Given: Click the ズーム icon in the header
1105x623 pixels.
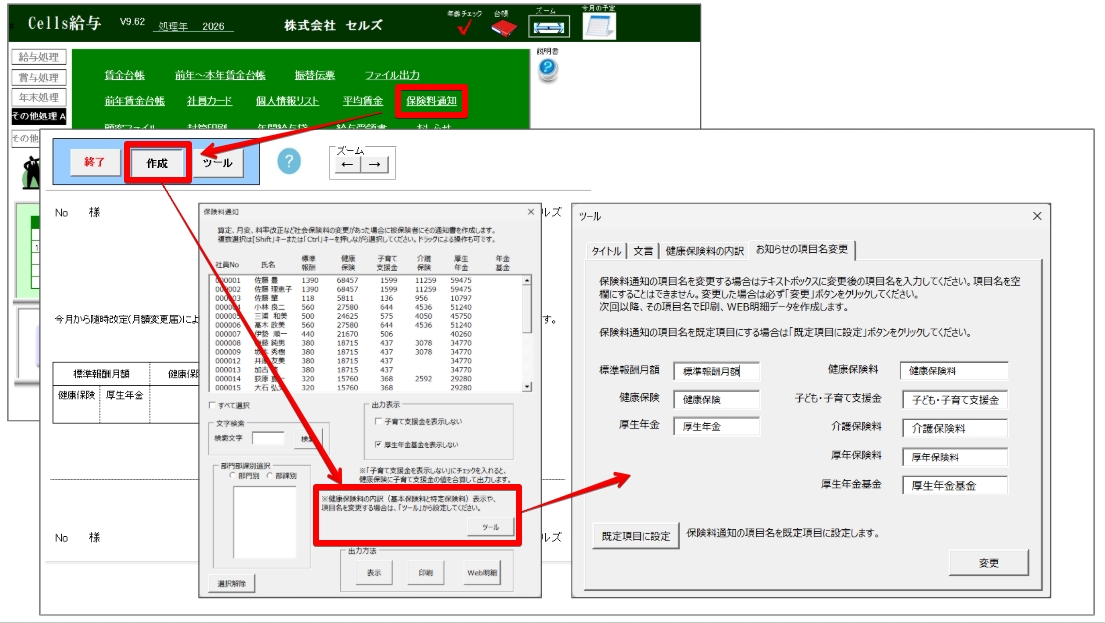Looking at the screenshot, I should click(549, 27).
